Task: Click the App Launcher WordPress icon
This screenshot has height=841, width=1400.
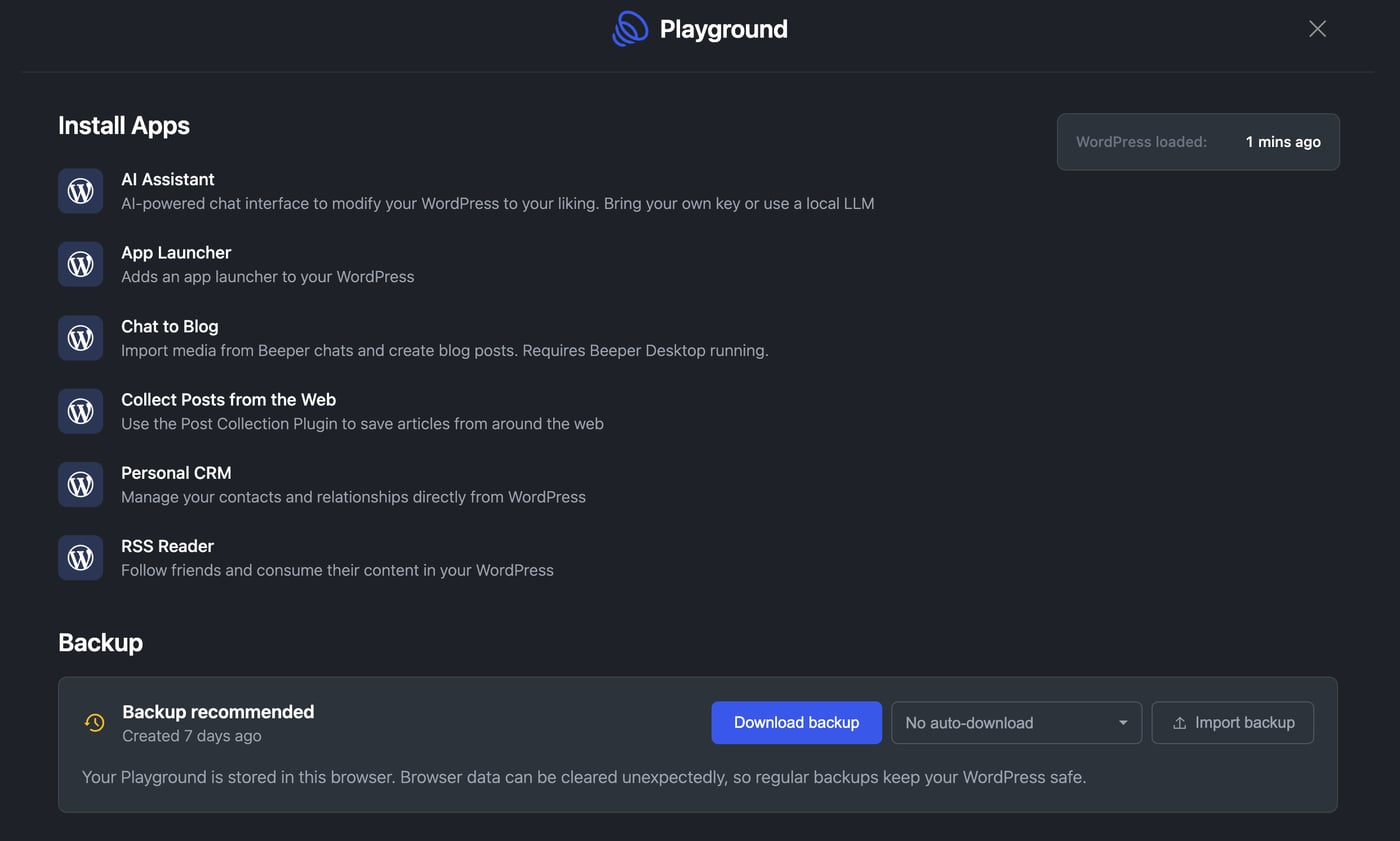Action: pyautogui.click(x=80, y=264)
